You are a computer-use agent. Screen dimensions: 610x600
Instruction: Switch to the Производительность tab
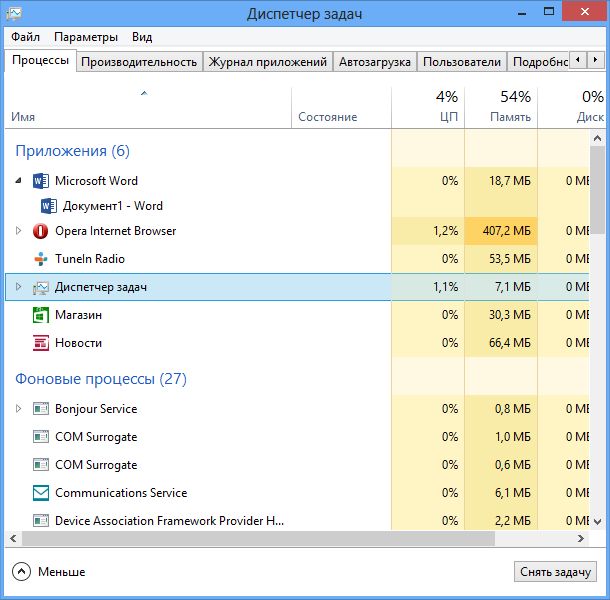point(139,62)
